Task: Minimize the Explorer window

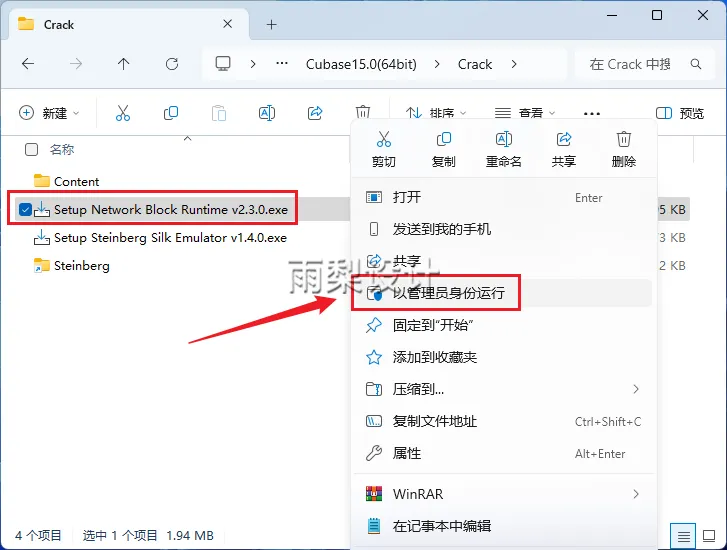Action: [x=612, y=15]
